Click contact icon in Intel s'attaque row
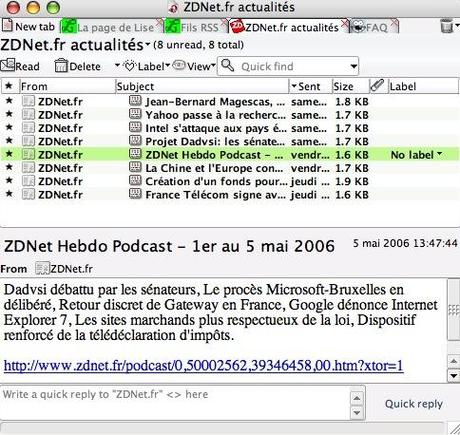Viewport: 460px width, 435px height. [28, 128]
